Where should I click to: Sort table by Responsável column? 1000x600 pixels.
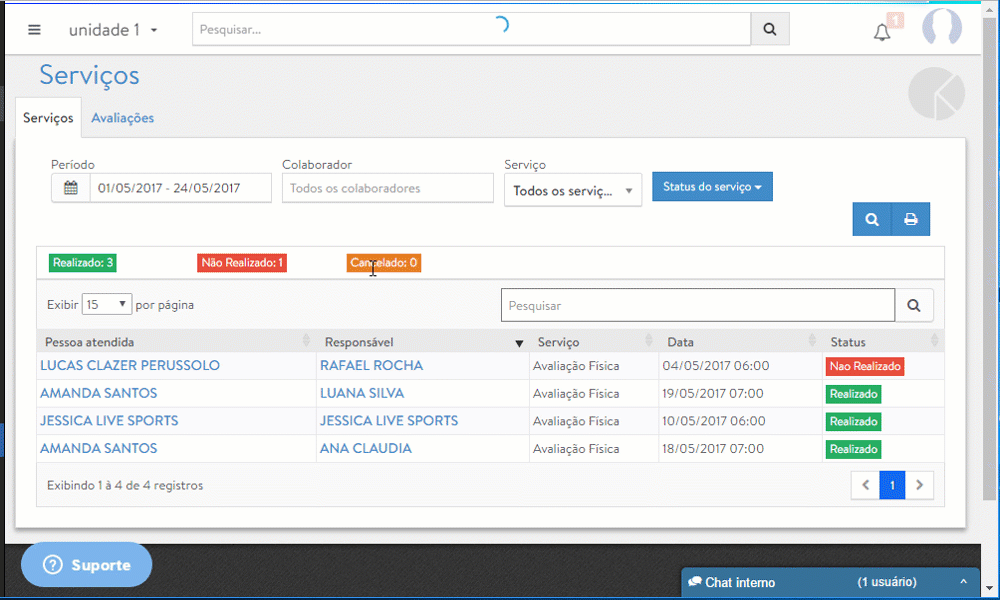click(x=420, y=342)
